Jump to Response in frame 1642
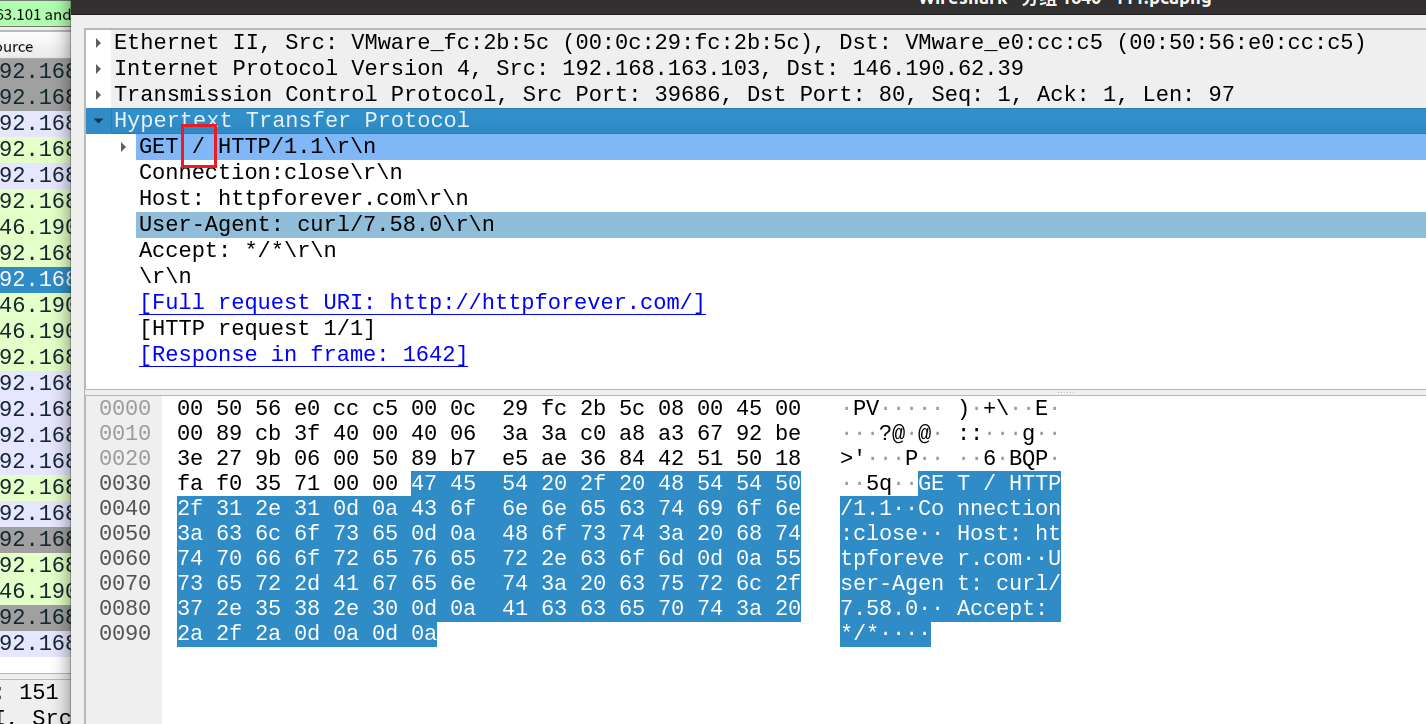1426x724 pixels. (x=303, y=355)
